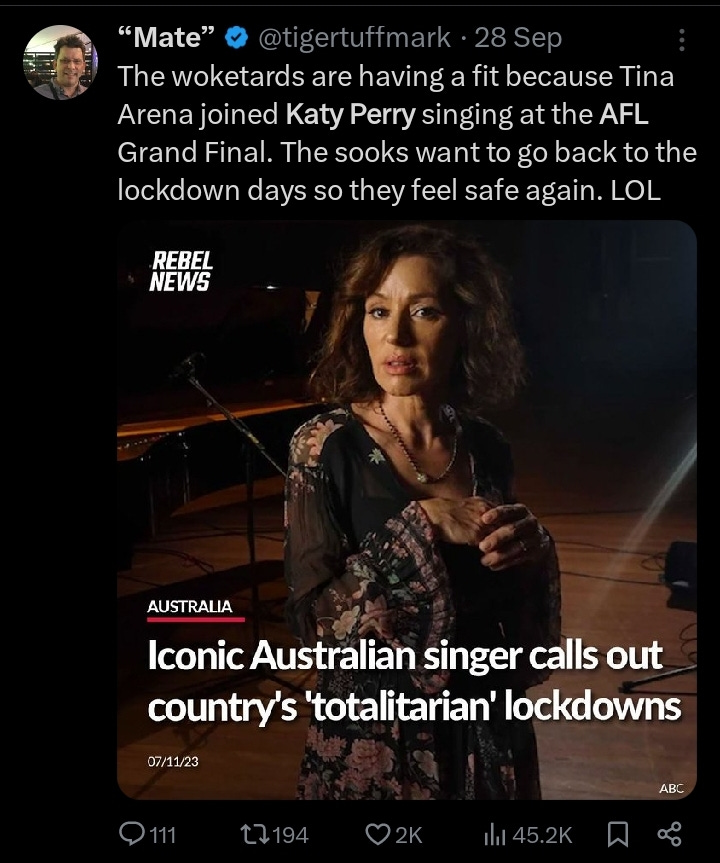
Task: Bookmark this tweet
Action: point(618,834)
